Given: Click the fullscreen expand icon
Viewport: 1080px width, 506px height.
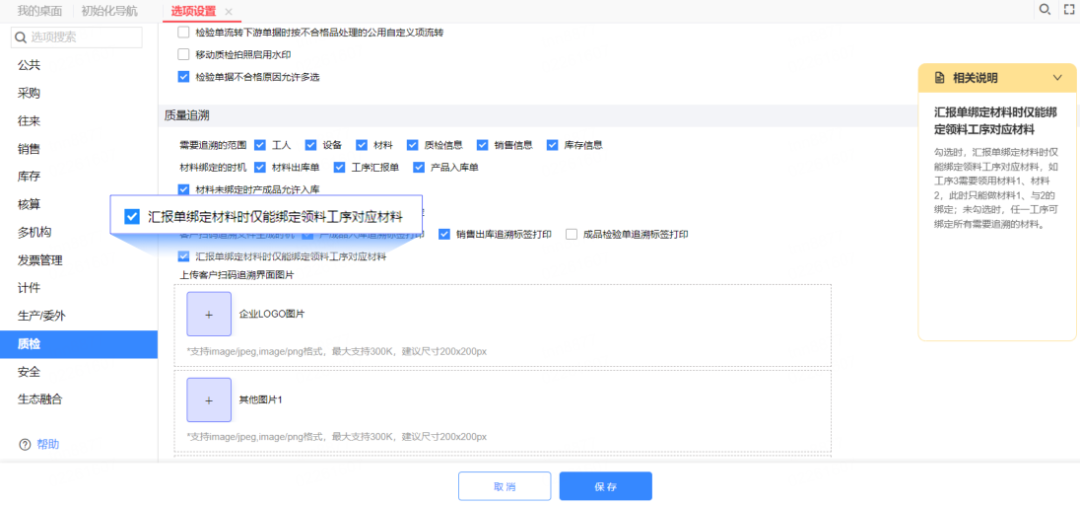Looking at the screenshot, I should (x=1069, y=10).
